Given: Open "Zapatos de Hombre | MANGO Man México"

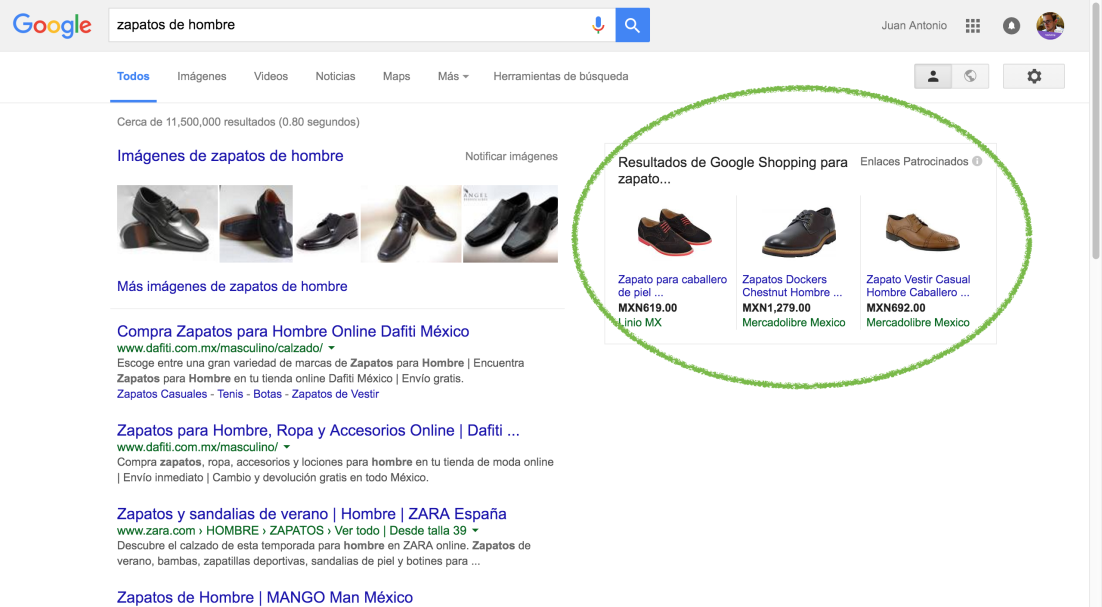Looking at the screenshot, I should click(265, 598).
